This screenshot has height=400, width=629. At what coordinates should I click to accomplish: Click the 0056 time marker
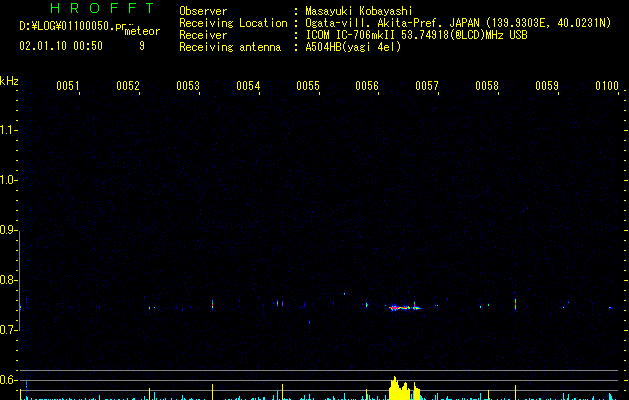367,85
